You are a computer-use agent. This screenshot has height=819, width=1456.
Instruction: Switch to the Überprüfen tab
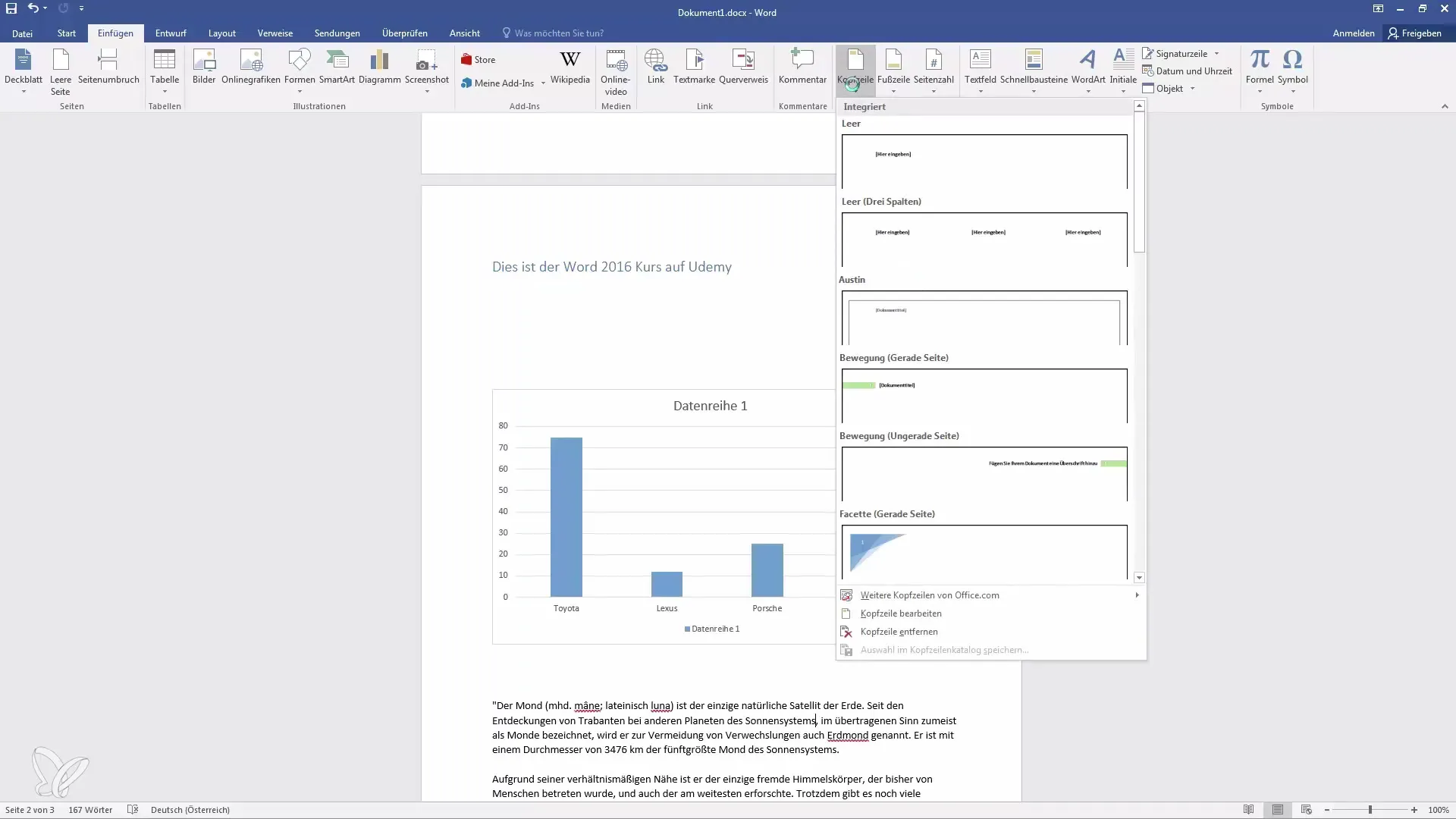[x=405, y=33]
